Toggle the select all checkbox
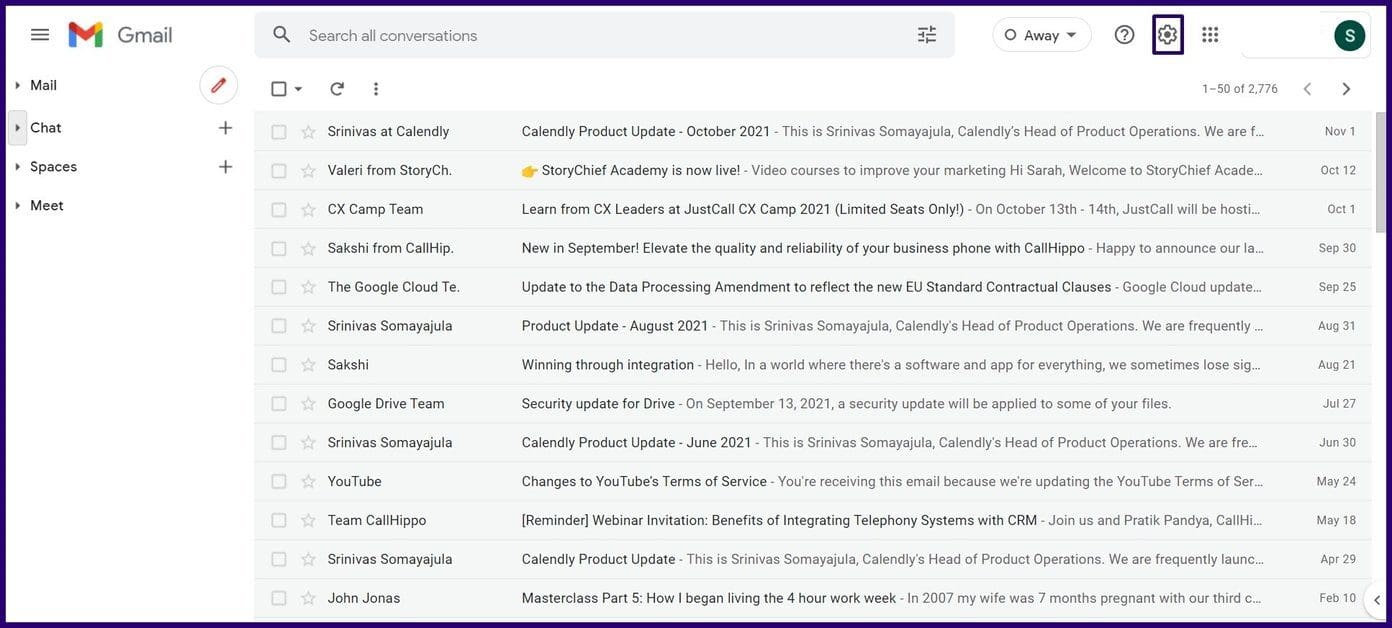1392x628 pixels. [279, 89]
